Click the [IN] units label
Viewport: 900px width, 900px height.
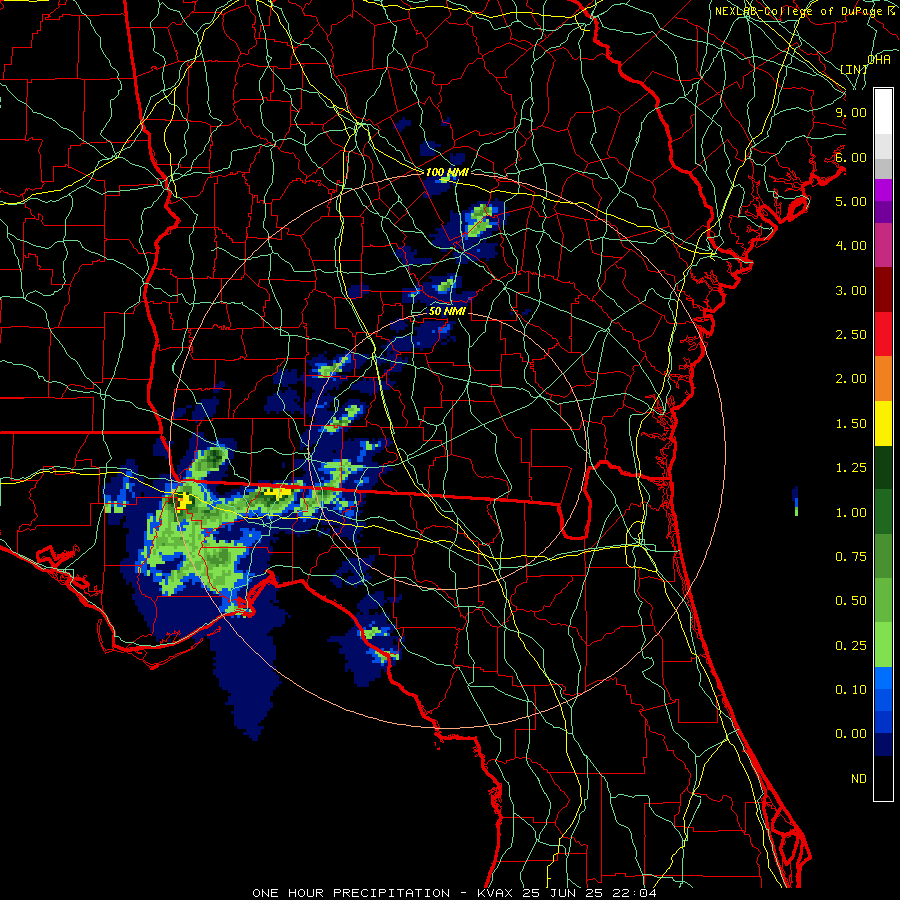[x=854, y=69]
